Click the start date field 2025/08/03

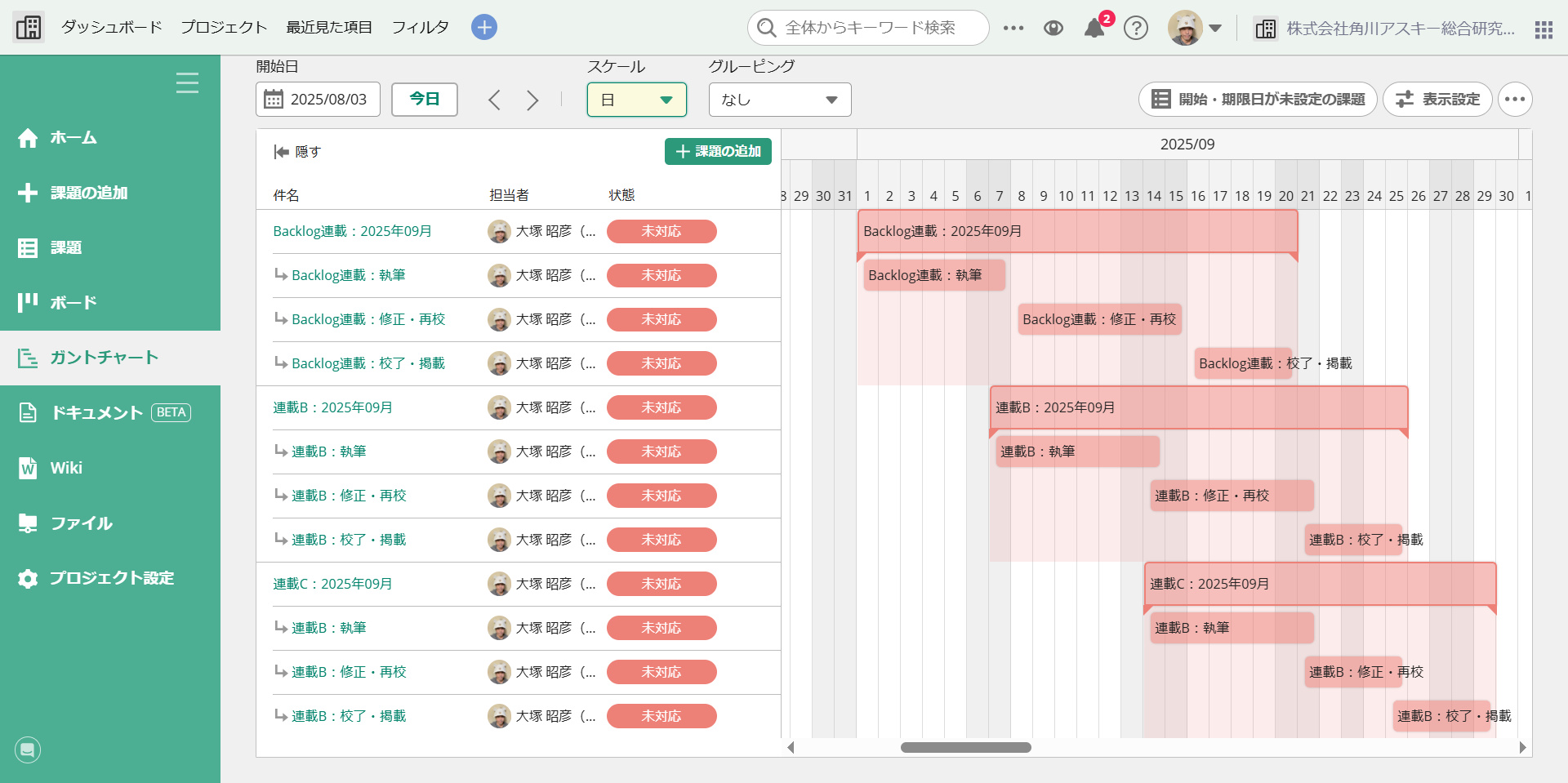[x=318, y=100]
